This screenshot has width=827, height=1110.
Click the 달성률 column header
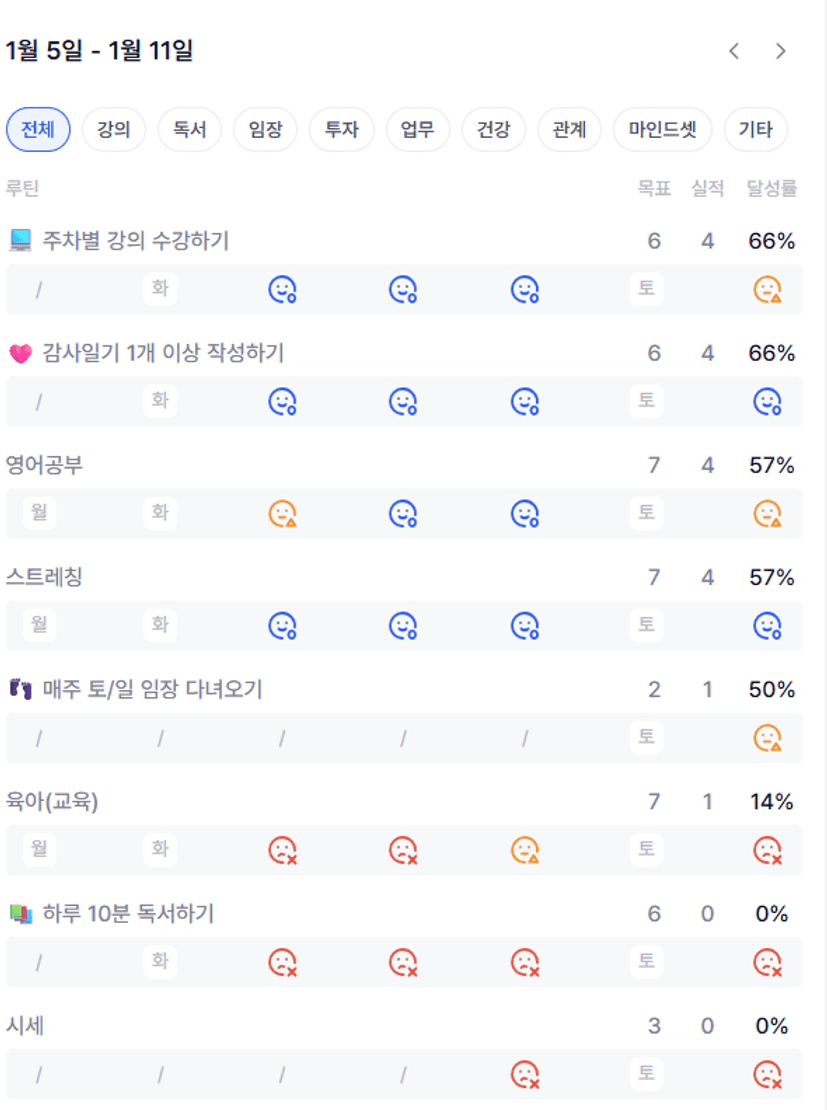[771, 188]
